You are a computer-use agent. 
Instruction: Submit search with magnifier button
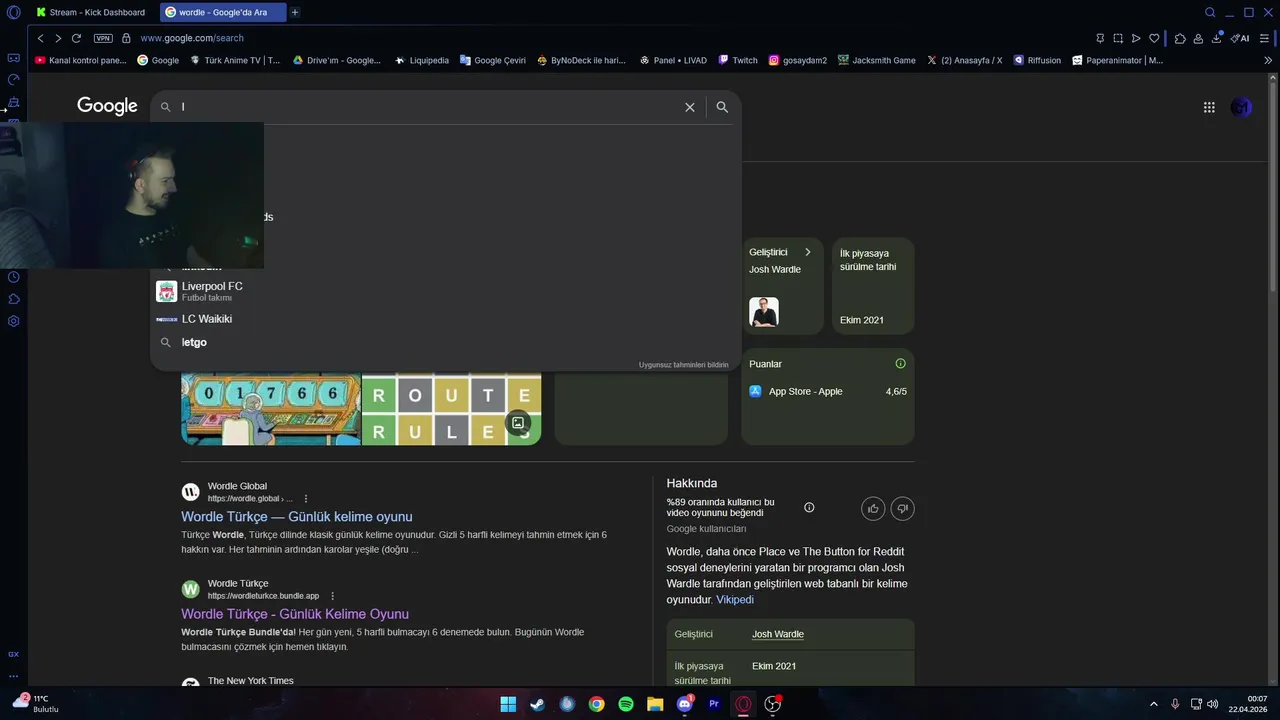[x=722, y=107]
